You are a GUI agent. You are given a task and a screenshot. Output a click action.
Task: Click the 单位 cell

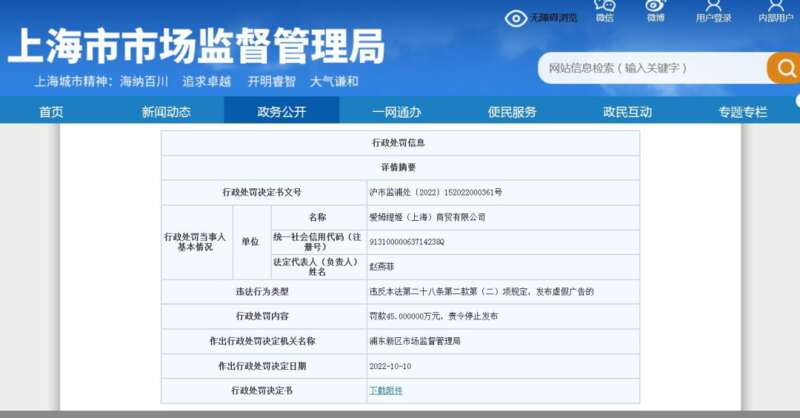click(252, 242)
